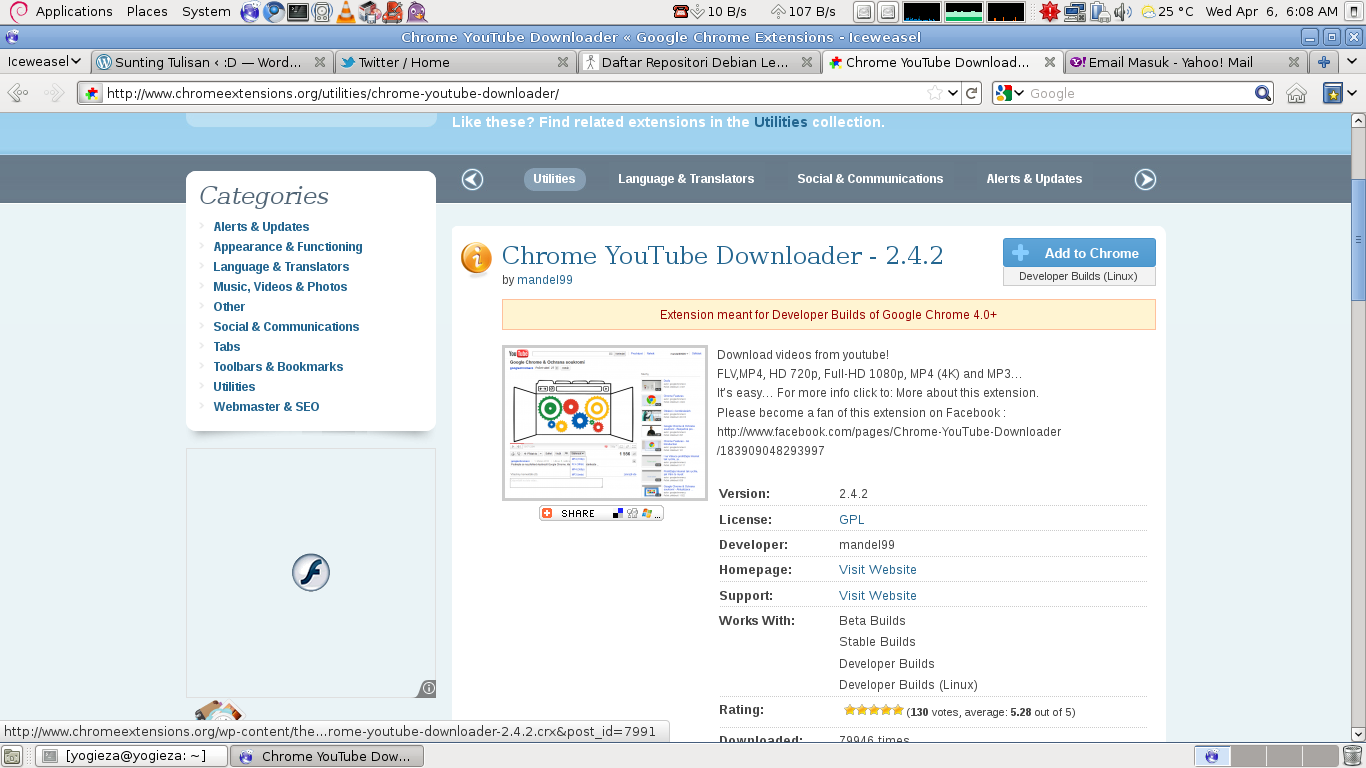Open a new tab with plus button

[x=1324, y=62]
